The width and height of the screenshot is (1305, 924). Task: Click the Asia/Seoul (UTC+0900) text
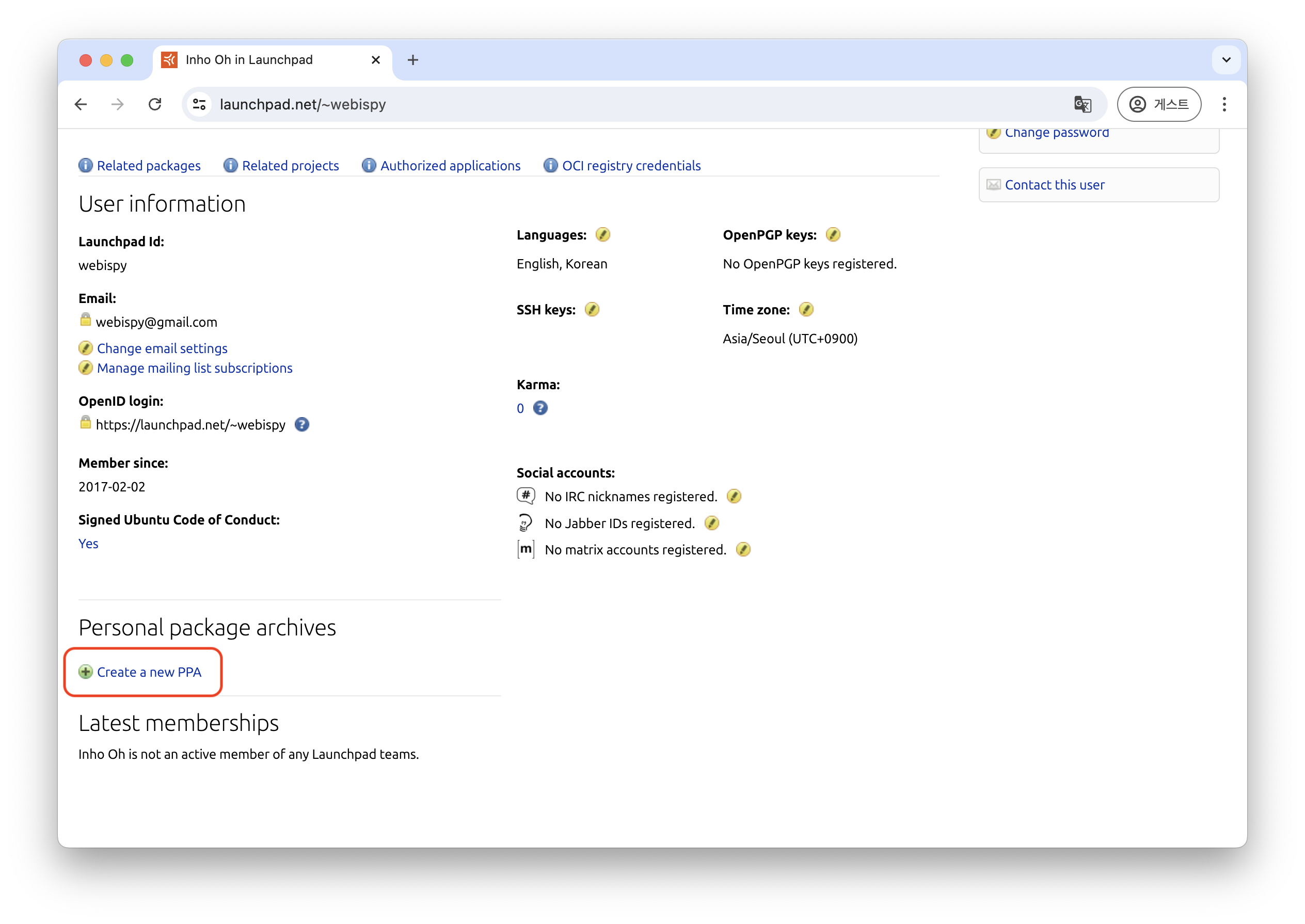[790, 339]
